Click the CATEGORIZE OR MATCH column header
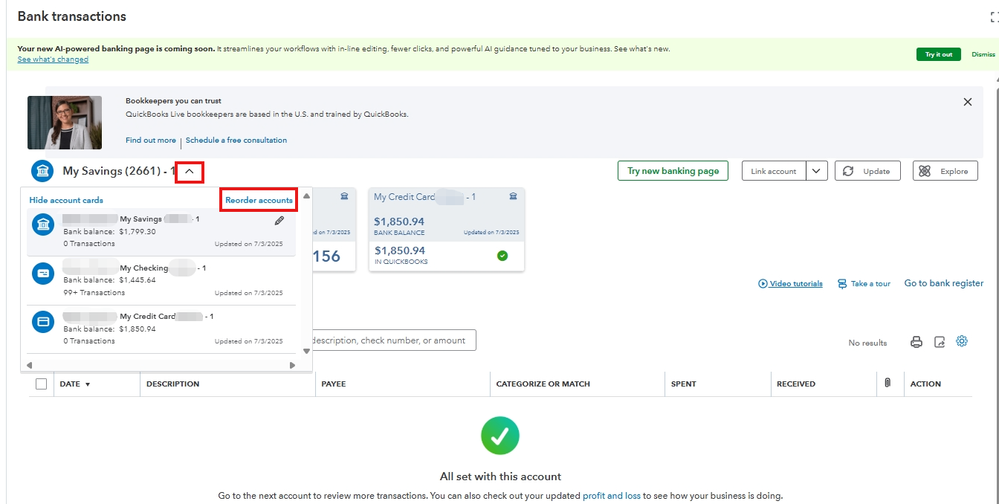The image size is (999, 504). (x=543, y=384)
